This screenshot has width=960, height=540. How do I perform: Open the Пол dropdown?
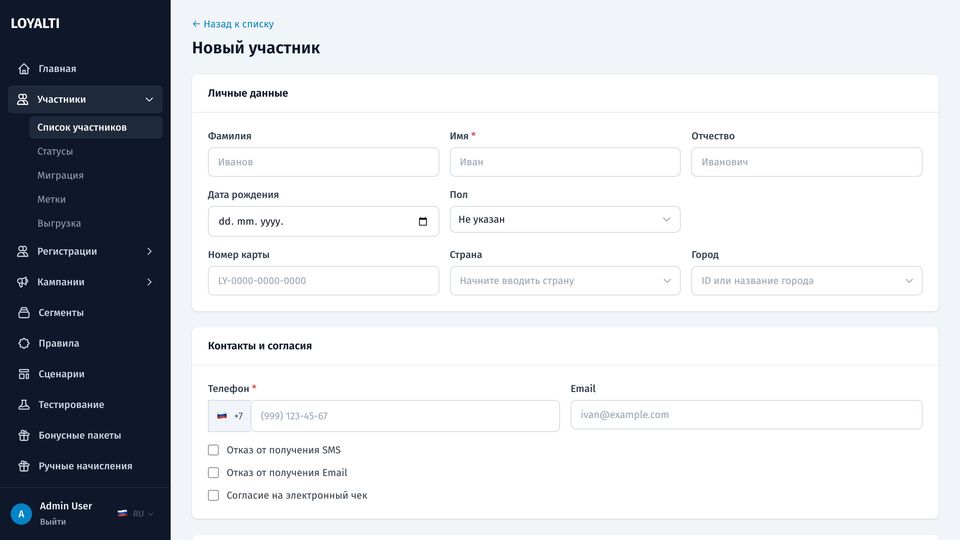click(x=565, y=219)
